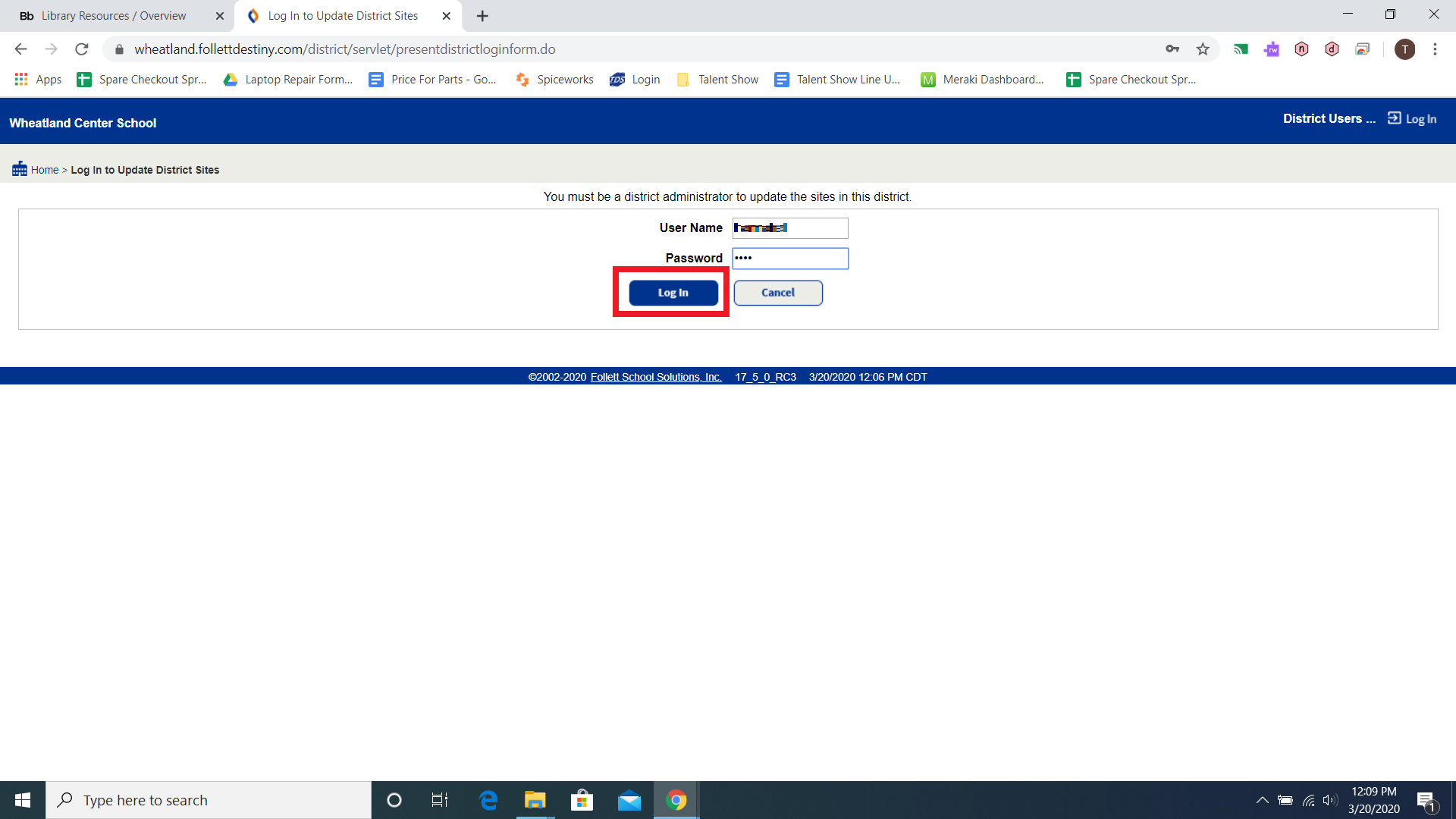
Task: Open Spiceworks bookmark
Action: pyautogui.click(x=554, y=80)
